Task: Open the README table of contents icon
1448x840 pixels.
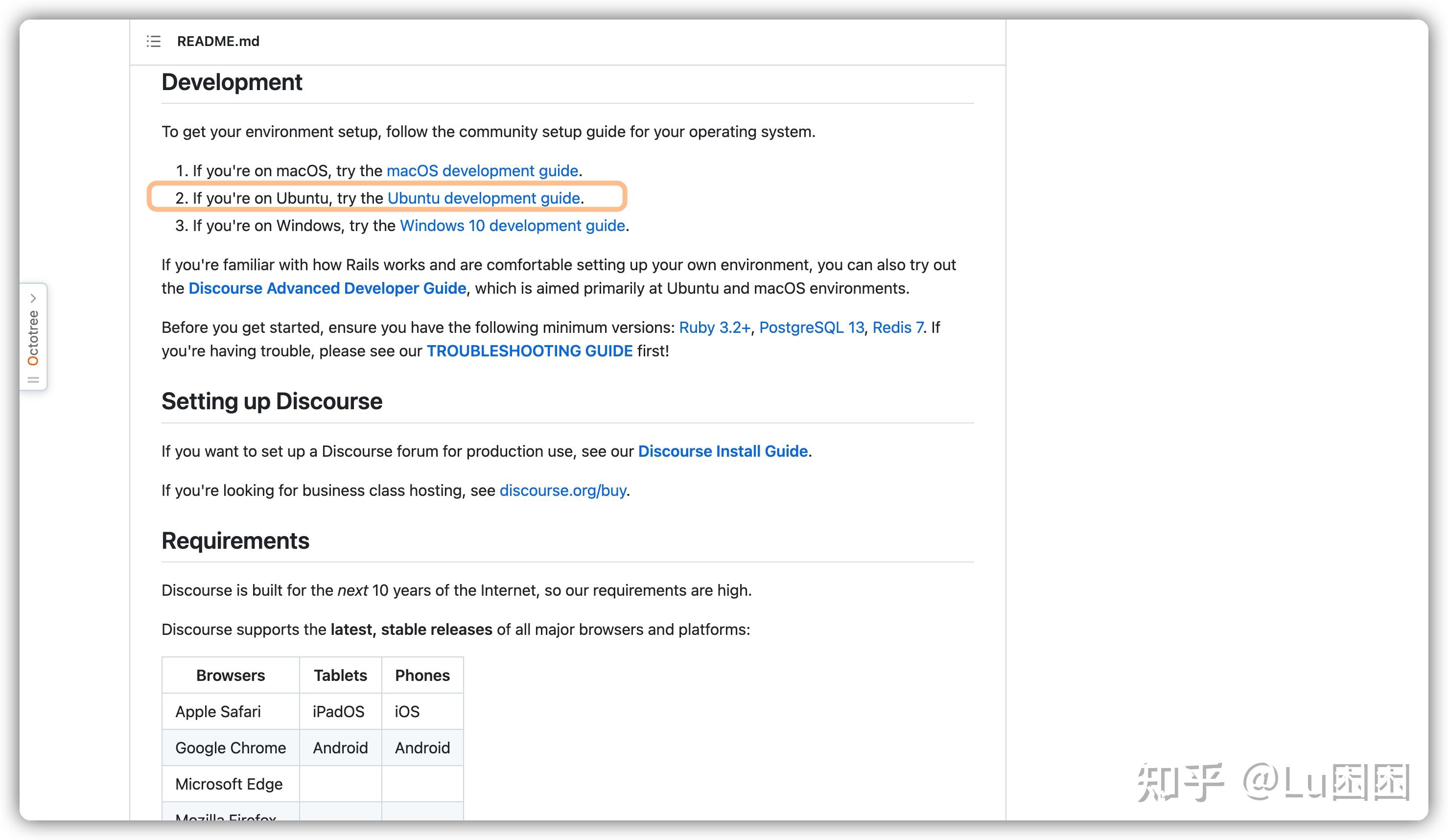Action: point(153,42)
